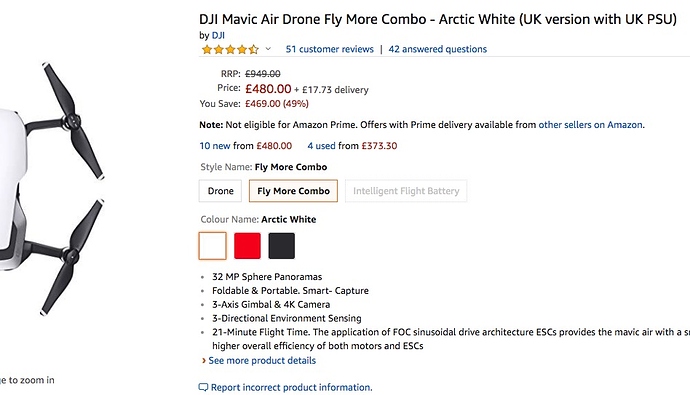Click the star rating icons
Image resolution: width=690 pixels, height=395 pixels.
click(x=230, y=49)
